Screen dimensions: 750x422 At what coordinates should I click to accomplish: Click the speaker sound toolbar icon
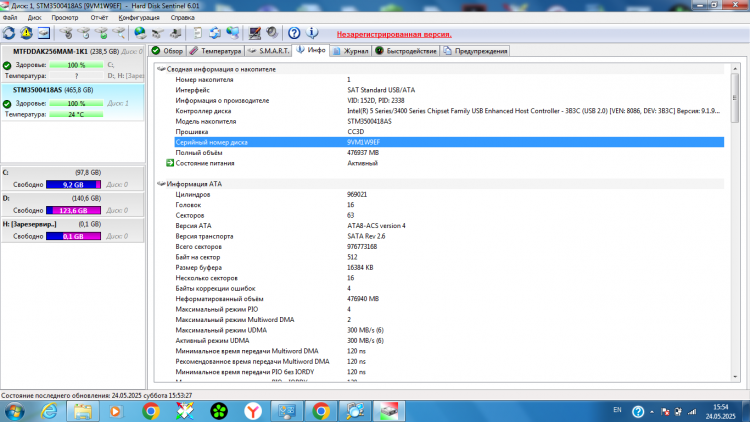click(272, 33)
